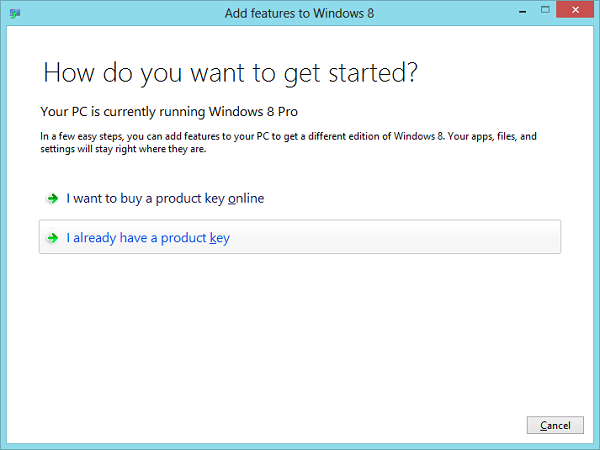This screenshot has width=600, height=450.
Task: Select 'I already have a product key'
Action: pos(148,238)
